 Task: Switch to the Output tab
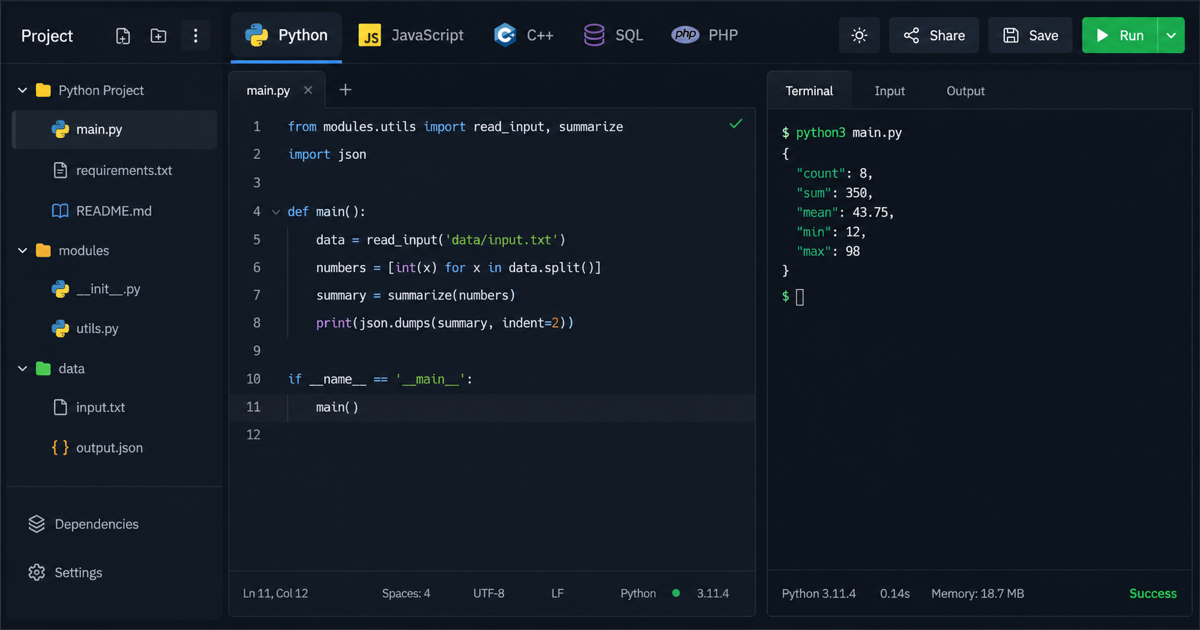click(x=965, y=90)
